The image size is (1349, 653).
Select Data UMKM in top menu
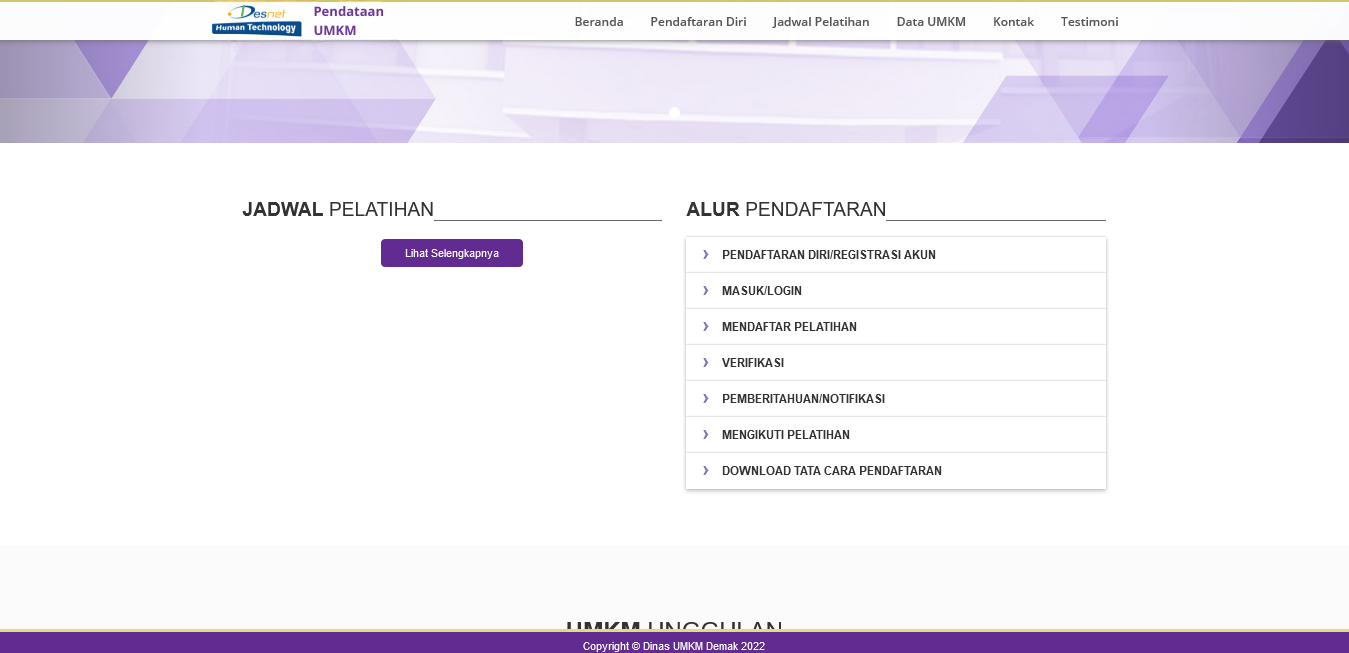(x=931, y=22)
